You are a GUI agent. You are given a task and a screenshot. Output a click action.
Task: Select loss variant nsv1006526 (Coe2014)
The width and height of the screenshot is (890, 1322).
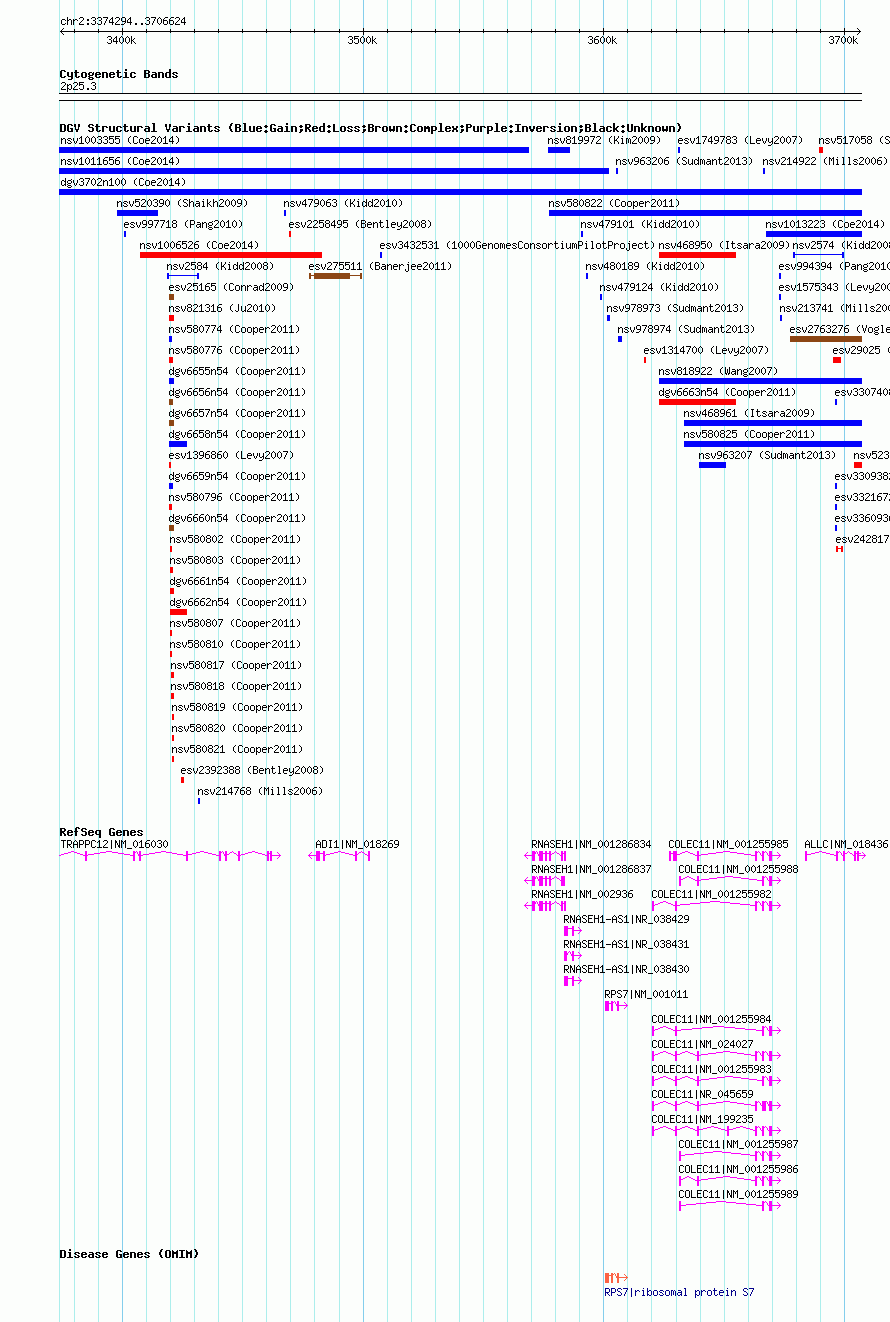click(199, 246)
